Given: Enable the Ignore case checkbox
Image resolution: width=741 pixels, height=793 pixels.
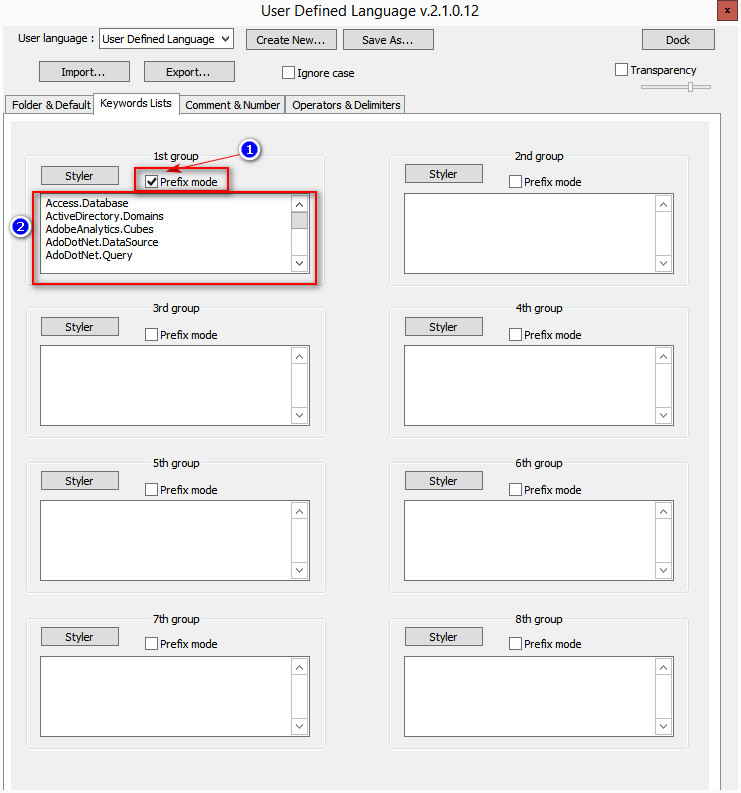Looking at the screenshot, I should pyautogui.click(x=289, y=73).
